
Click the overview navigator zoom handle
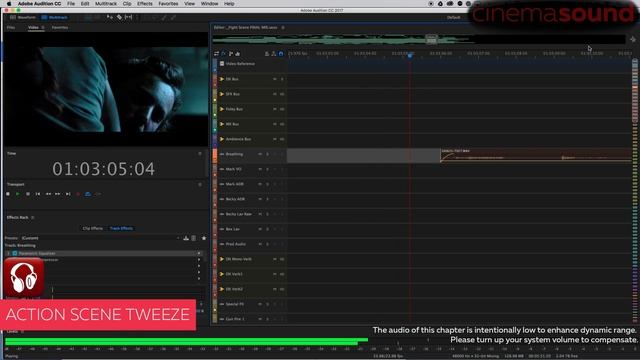point(431,39)
